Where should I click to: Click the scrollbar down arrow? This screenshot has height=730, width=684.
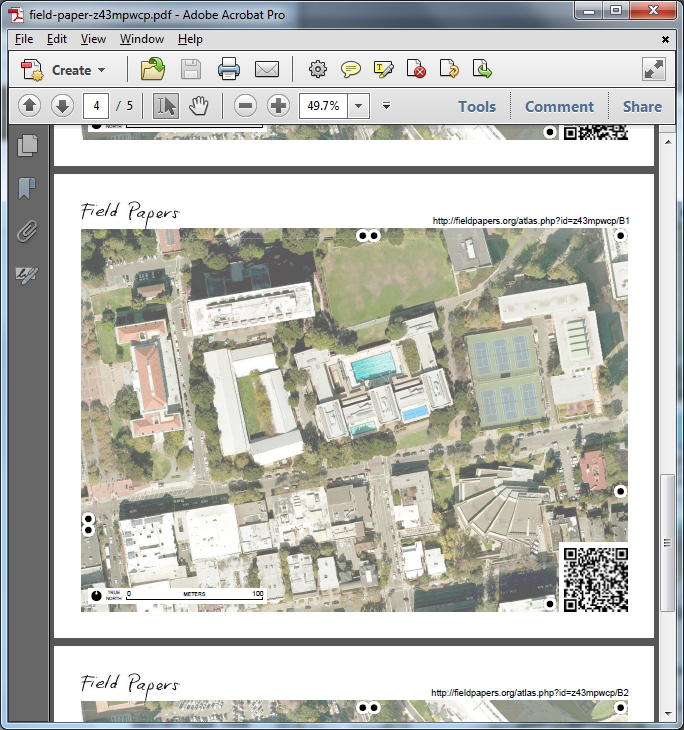coord(668,714)
